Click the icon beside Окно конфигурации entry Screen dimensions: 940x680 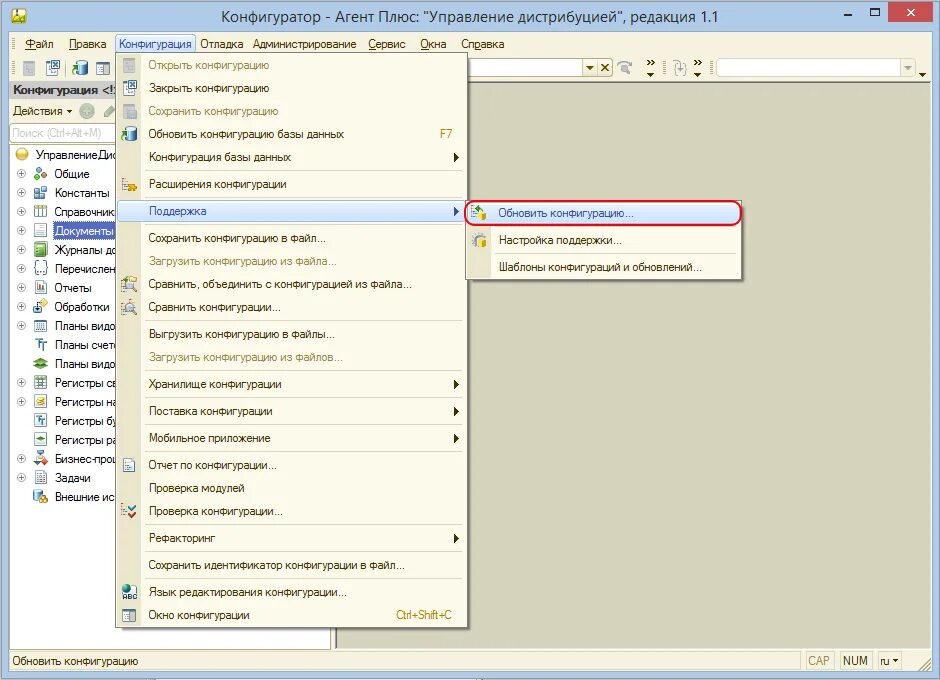[x=129, y=615]
